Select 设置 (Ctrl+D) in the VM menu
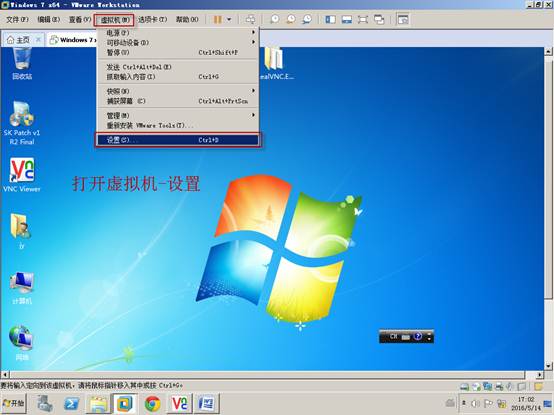Screen dimensions: 554x415 click(178, 140)
